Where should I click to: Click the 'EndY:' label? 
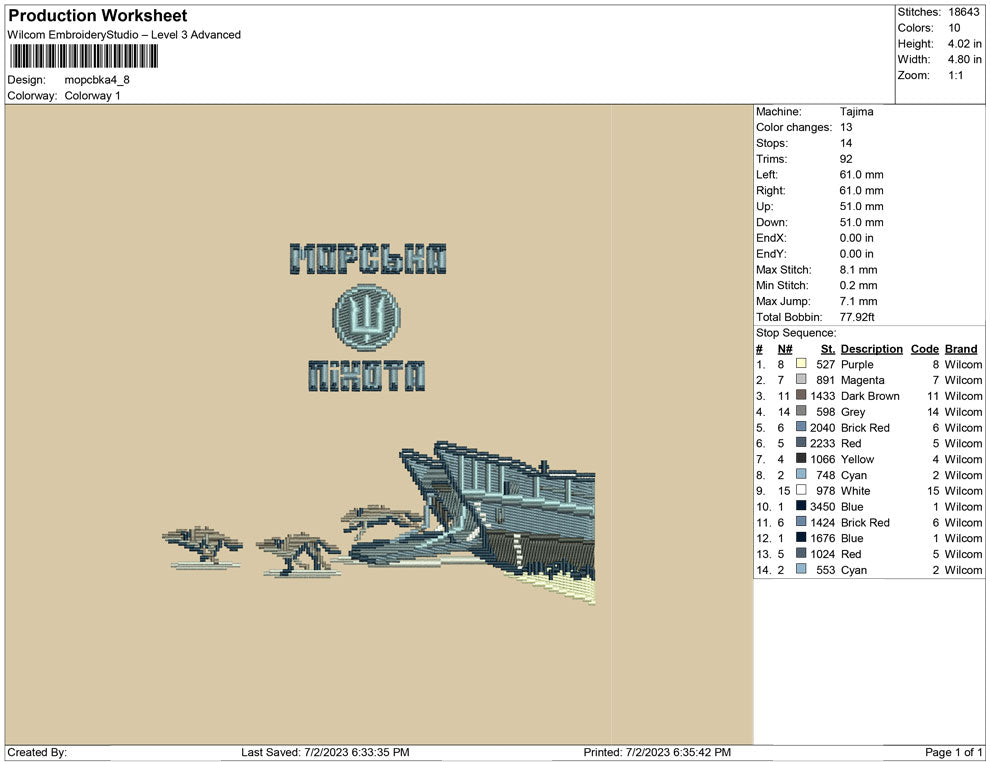pos(771,254)
